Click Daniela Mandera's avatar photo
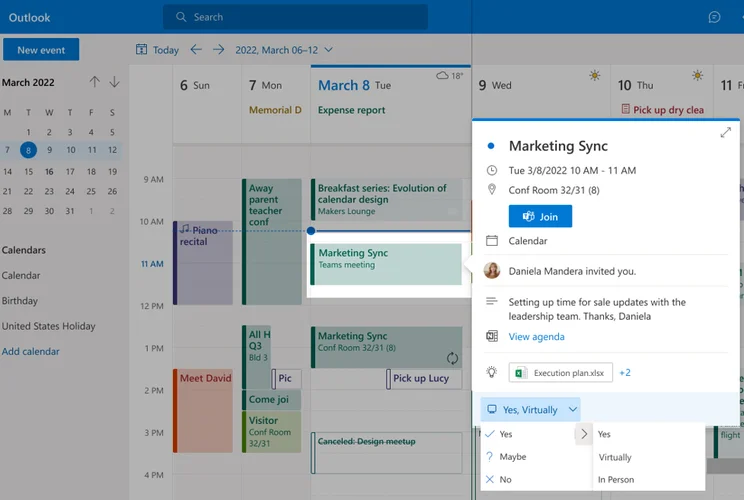 click(492, 270)
